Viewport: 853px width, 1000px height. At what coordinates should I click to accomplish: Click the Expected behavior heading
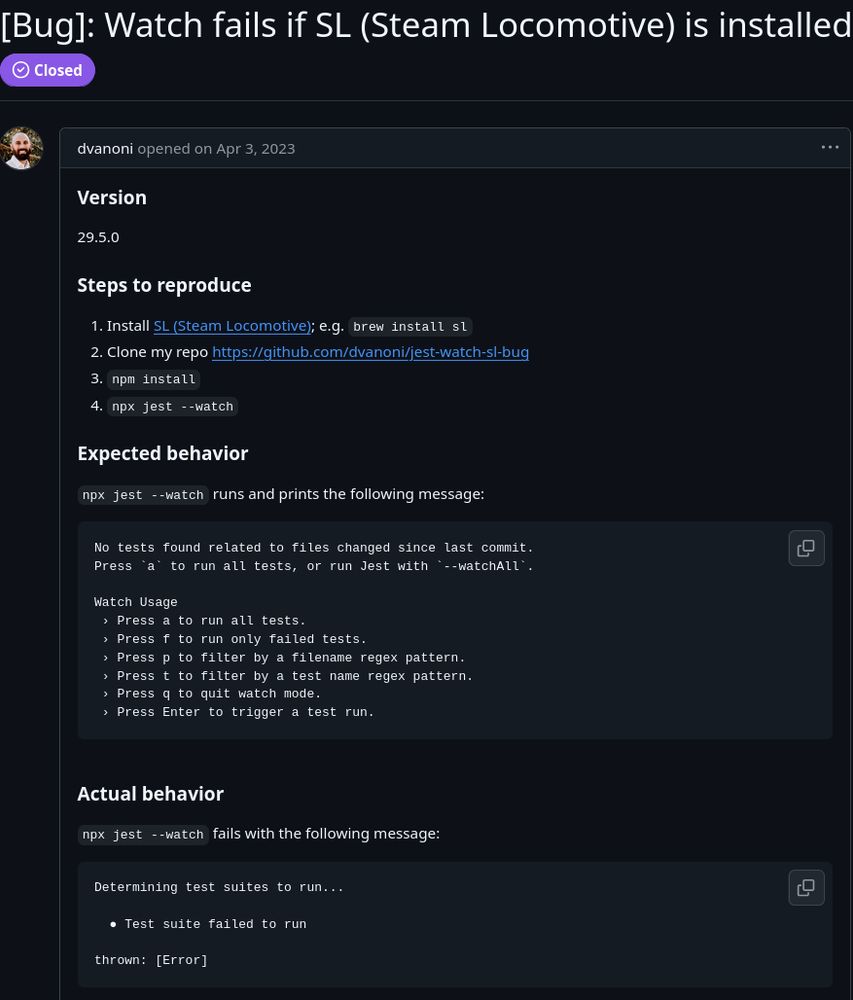(162, 453)
